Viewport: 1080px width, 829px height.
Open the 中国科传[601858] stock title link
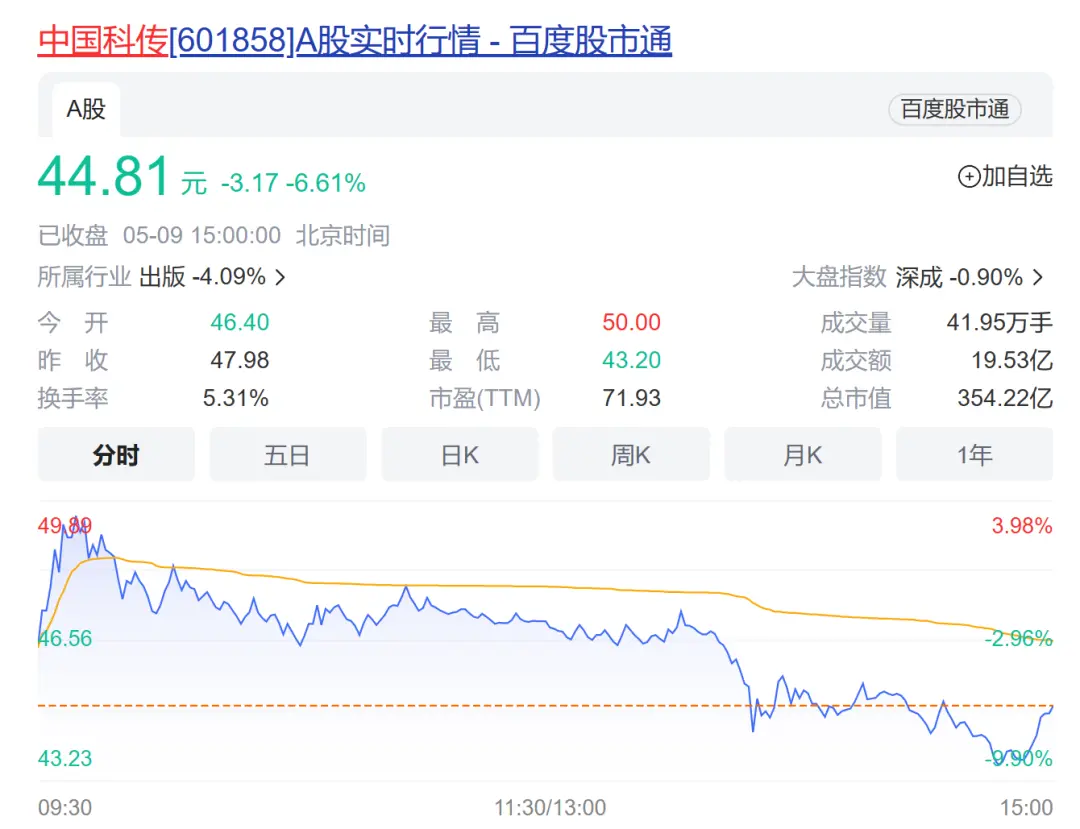point(355,40)
